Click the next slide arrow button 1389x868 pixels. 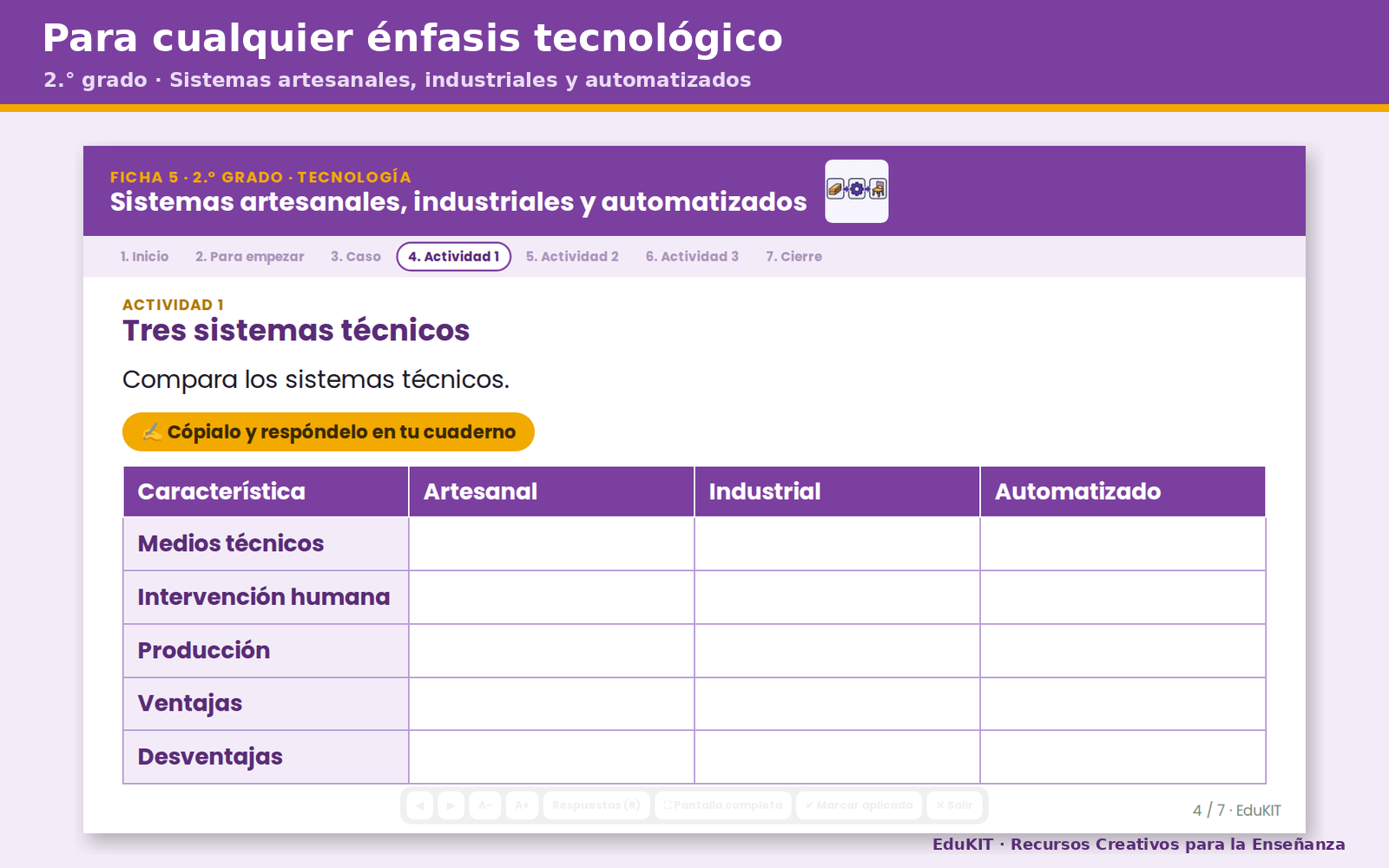(x=451, y=806)
